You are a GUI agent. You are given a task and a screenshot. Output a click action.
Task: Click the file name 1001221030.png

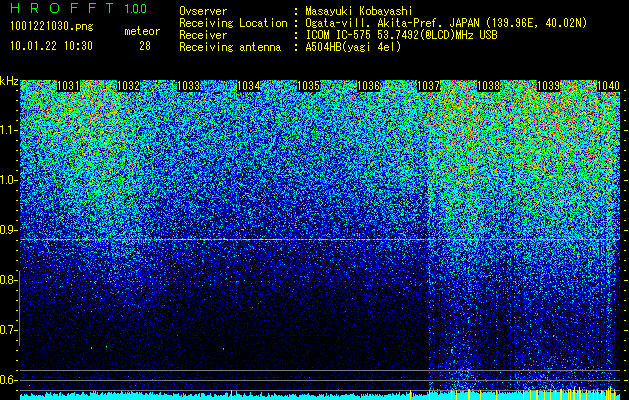52,27
